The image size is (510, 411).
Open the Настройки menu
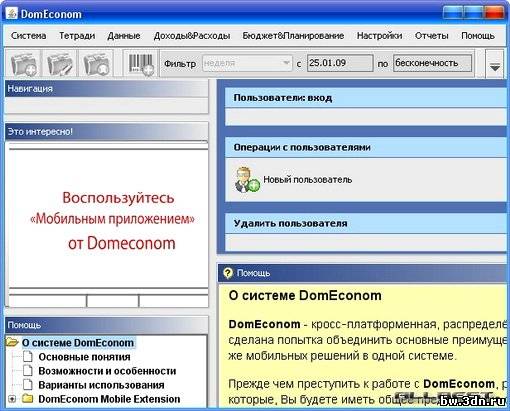point(379,36)
